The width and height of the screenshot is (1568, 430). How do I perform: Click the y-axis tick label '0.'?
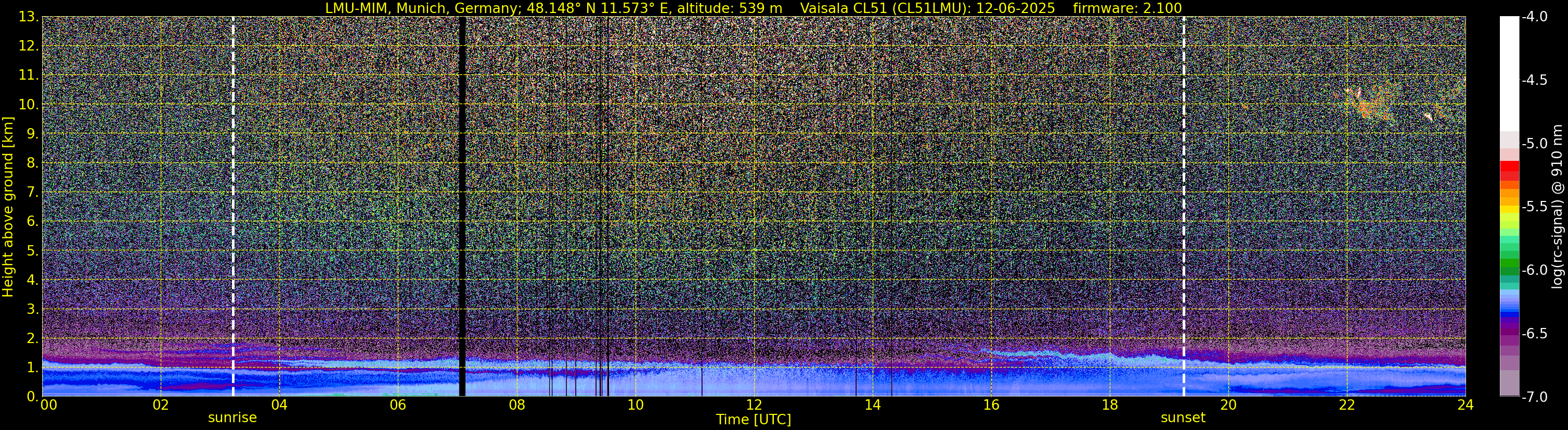33,396
